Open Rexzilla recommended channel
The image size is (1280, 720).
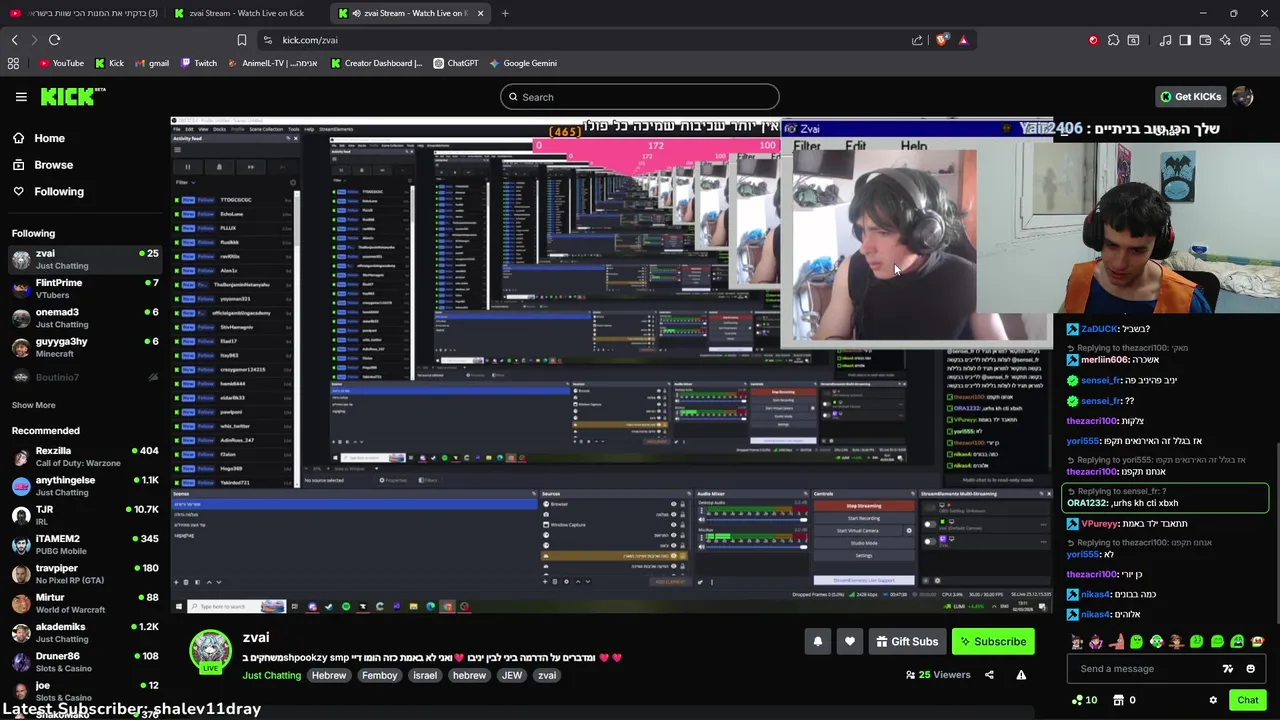click(x=85, y=457)
